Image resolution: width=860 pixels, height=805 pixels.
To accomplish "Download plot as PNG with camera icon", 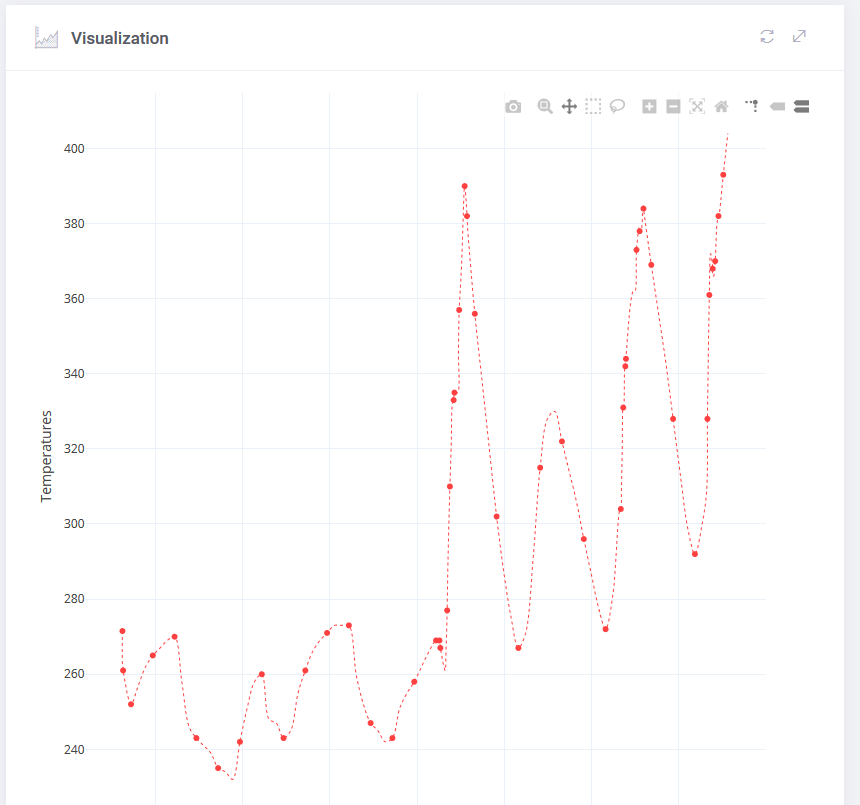I will point(513,106).
